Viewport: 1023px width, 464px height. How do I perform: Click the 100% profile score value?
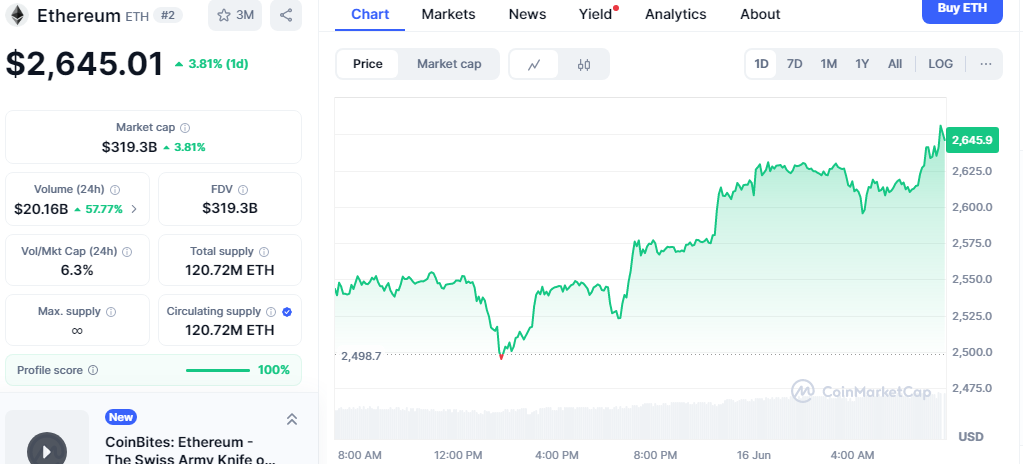pos(274,370)
